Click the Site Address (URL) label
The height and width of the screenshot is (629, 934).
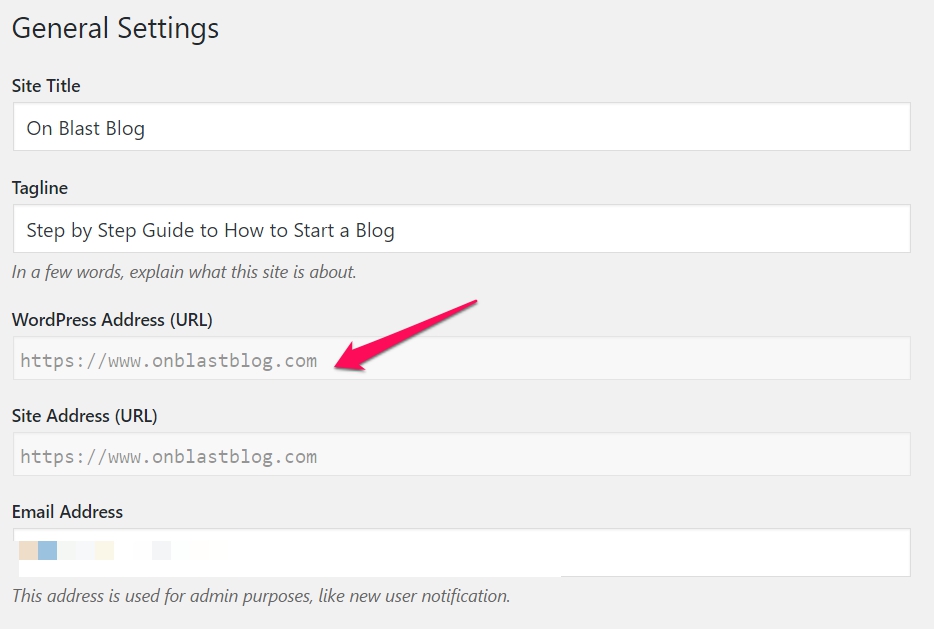coord(85,416)
